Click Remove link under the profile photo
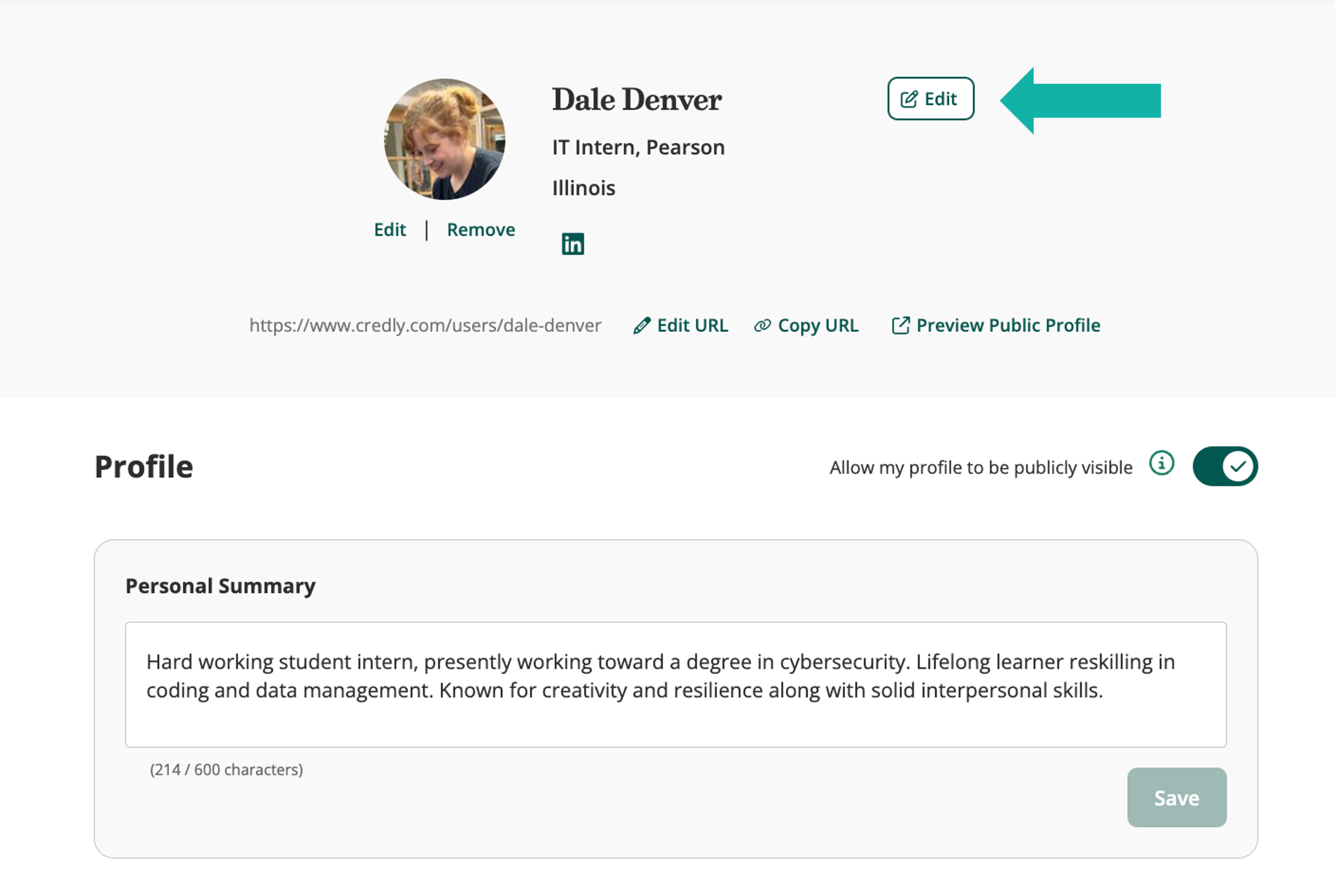 coord(481,230)
